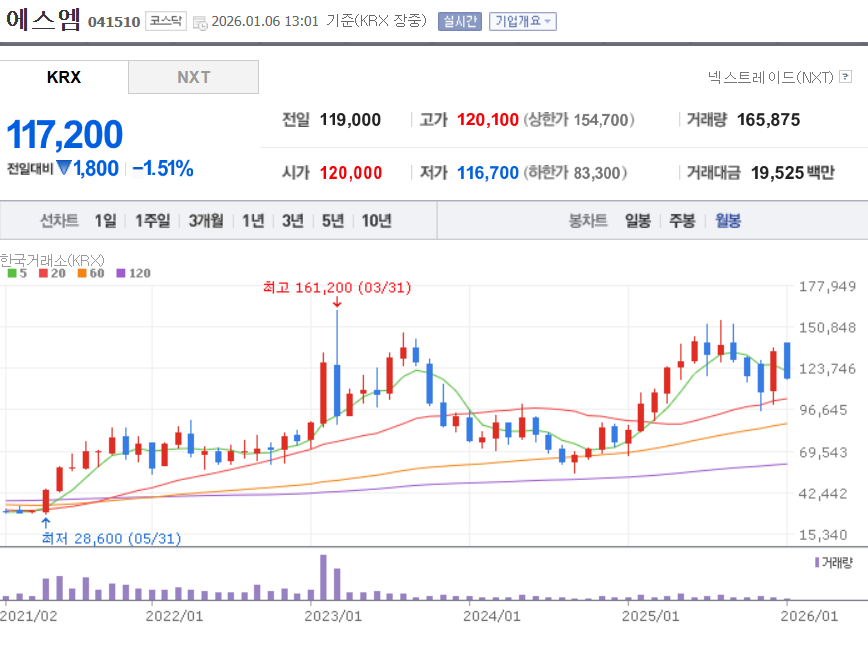868x646 pixels.
Task: Click the 전일 value 119,000
Action: [350, 120]
